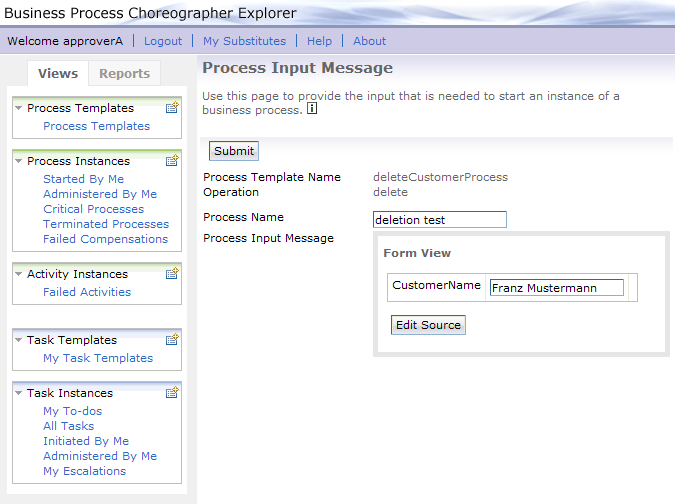675x504 pixels.
Task: Submit the process input message
Action: click(234, 151)
